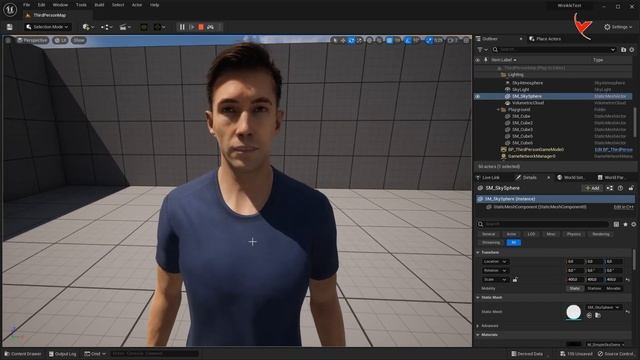Screen dimensions: 640x360
Task: Open Edit BP_ThirdPerson blueprint link
Action: 613,150
